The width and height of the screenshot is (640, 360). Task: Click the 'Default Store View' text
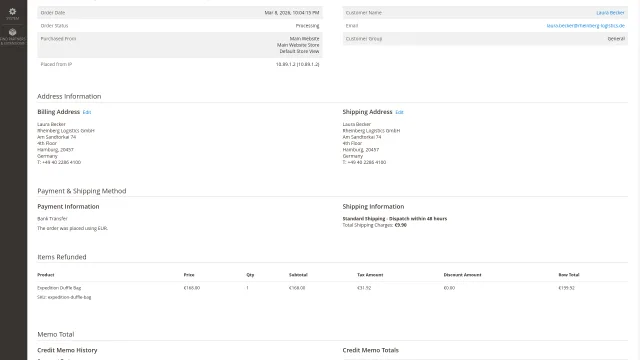tap(299, 51)
